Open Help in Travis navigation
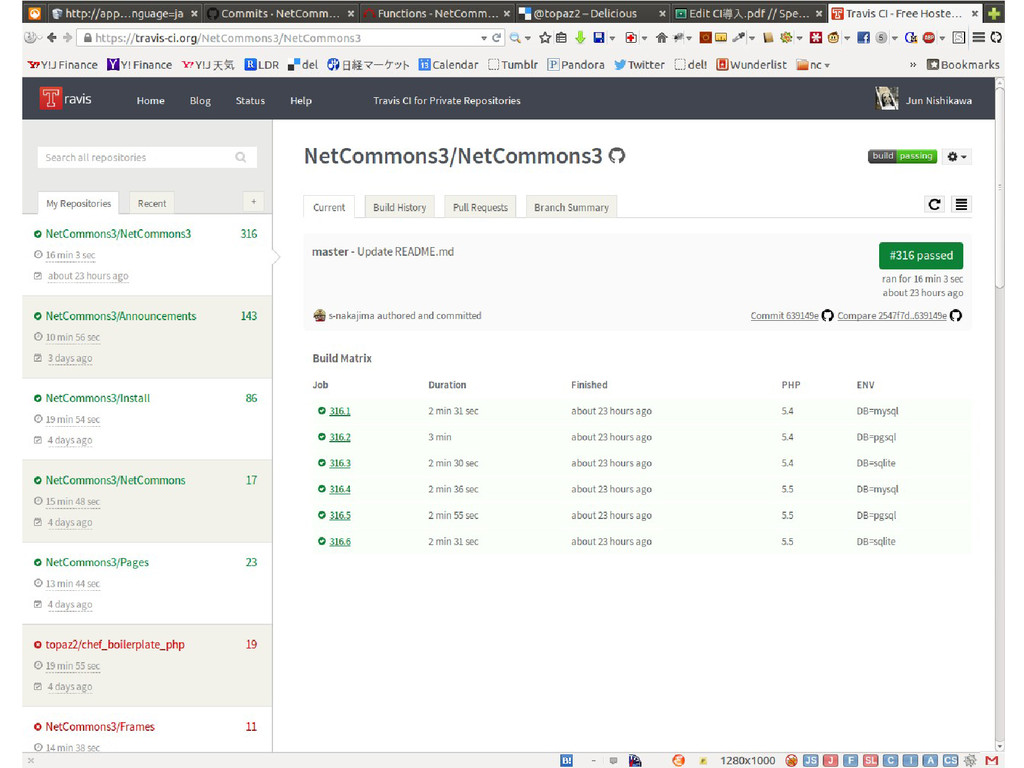The width and height of the screenshot is (1024, 768). [300, 101]
